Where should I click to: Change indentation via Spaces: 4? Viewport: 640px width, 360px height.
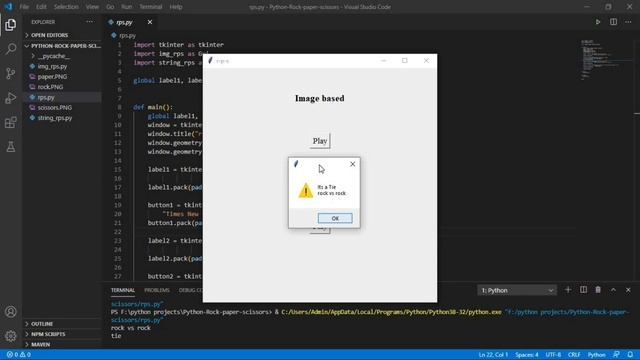(527, 355)
